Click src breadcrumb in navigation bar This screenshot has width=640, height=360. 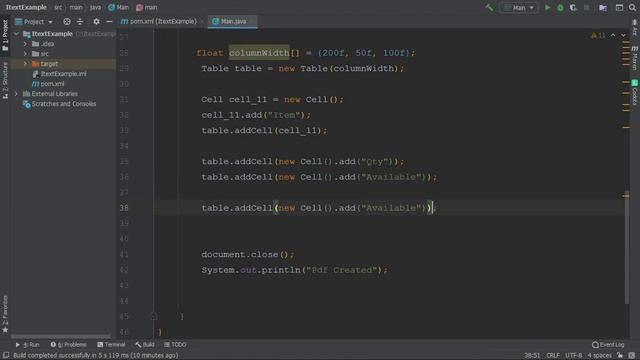click(58, 7)
